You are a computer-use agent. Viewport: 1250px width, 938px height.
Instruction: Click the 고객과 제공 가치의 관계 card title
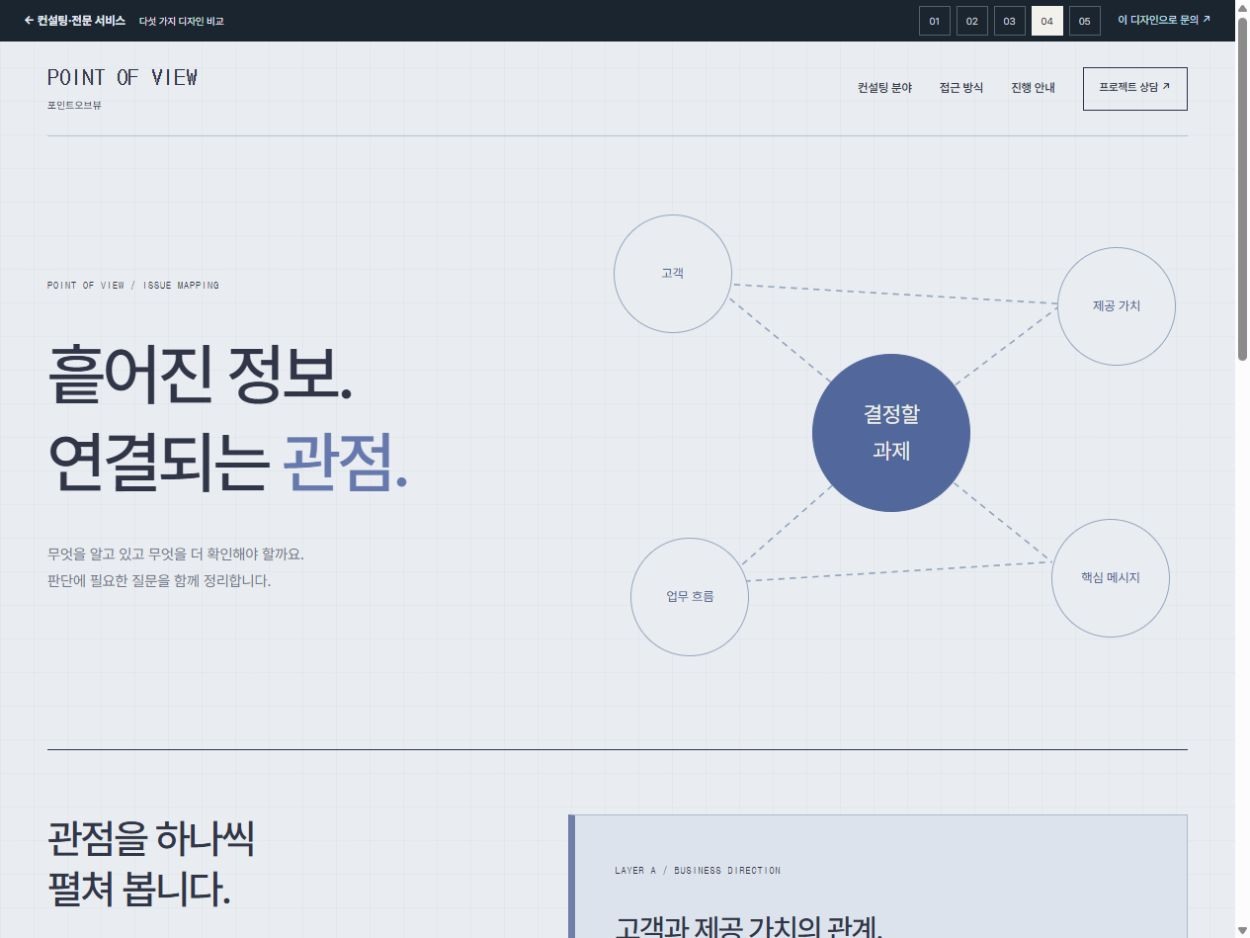click(748, 926)
